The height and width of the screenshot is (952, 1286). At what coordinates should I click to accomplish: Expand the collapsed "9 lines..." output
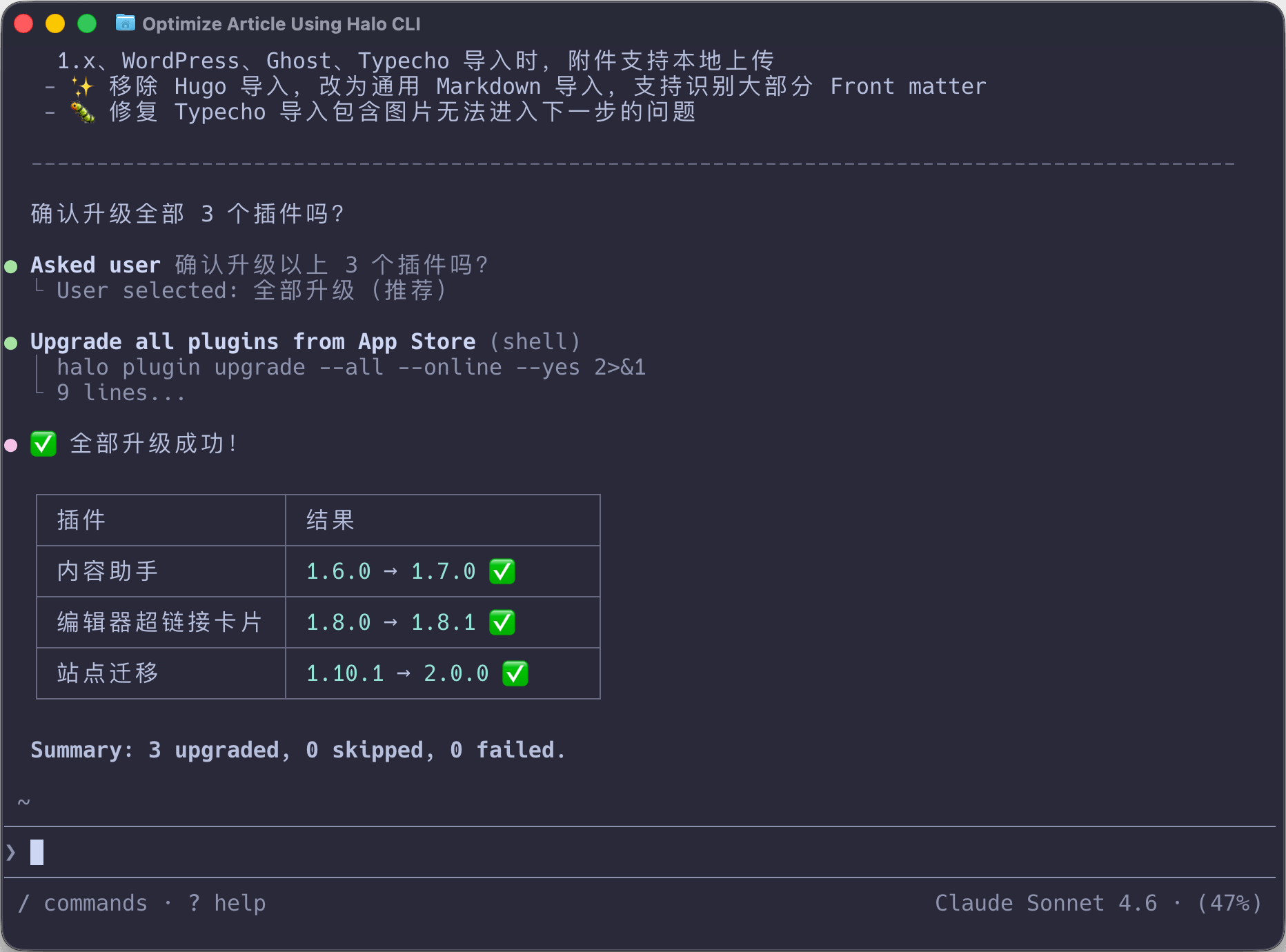coord(121,393)
